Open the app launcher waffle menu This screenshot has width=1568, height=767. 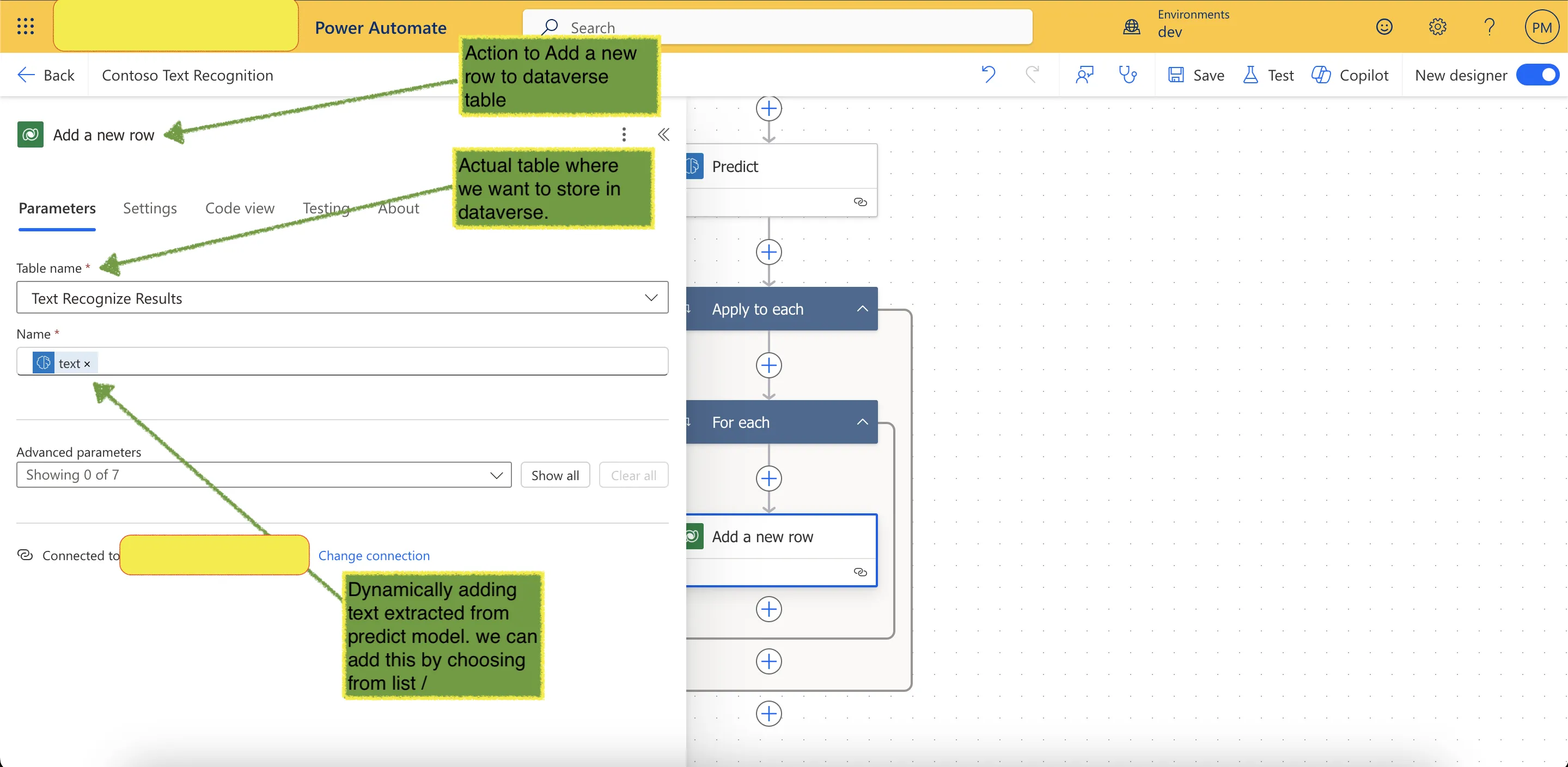(x=26, y=26)
